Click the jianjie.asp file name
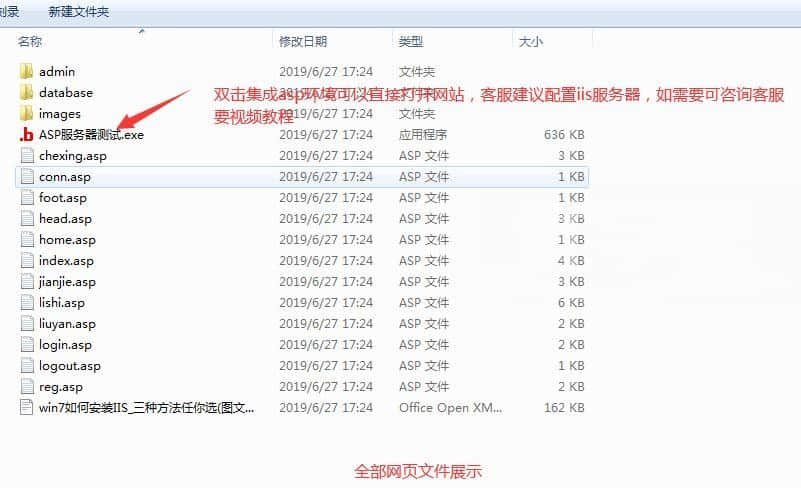Viewport: 801px width, 488px height. 67,282
